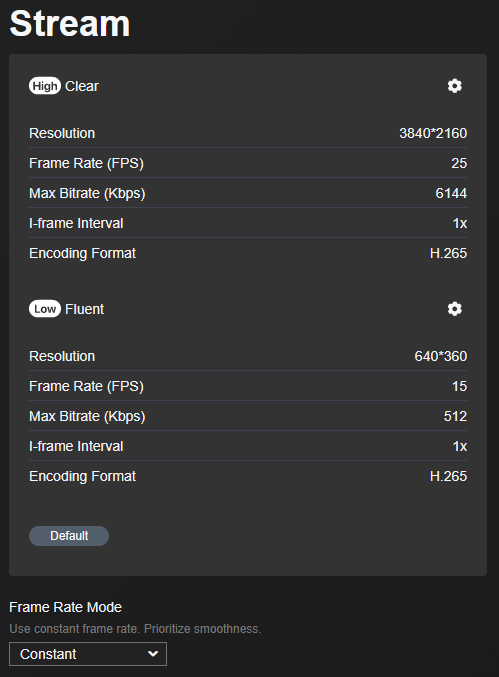Image resolution: width=499 pixels, height=677 pixels.
Task: Reset stream settings with Default button
Action: tap(69, 536)
